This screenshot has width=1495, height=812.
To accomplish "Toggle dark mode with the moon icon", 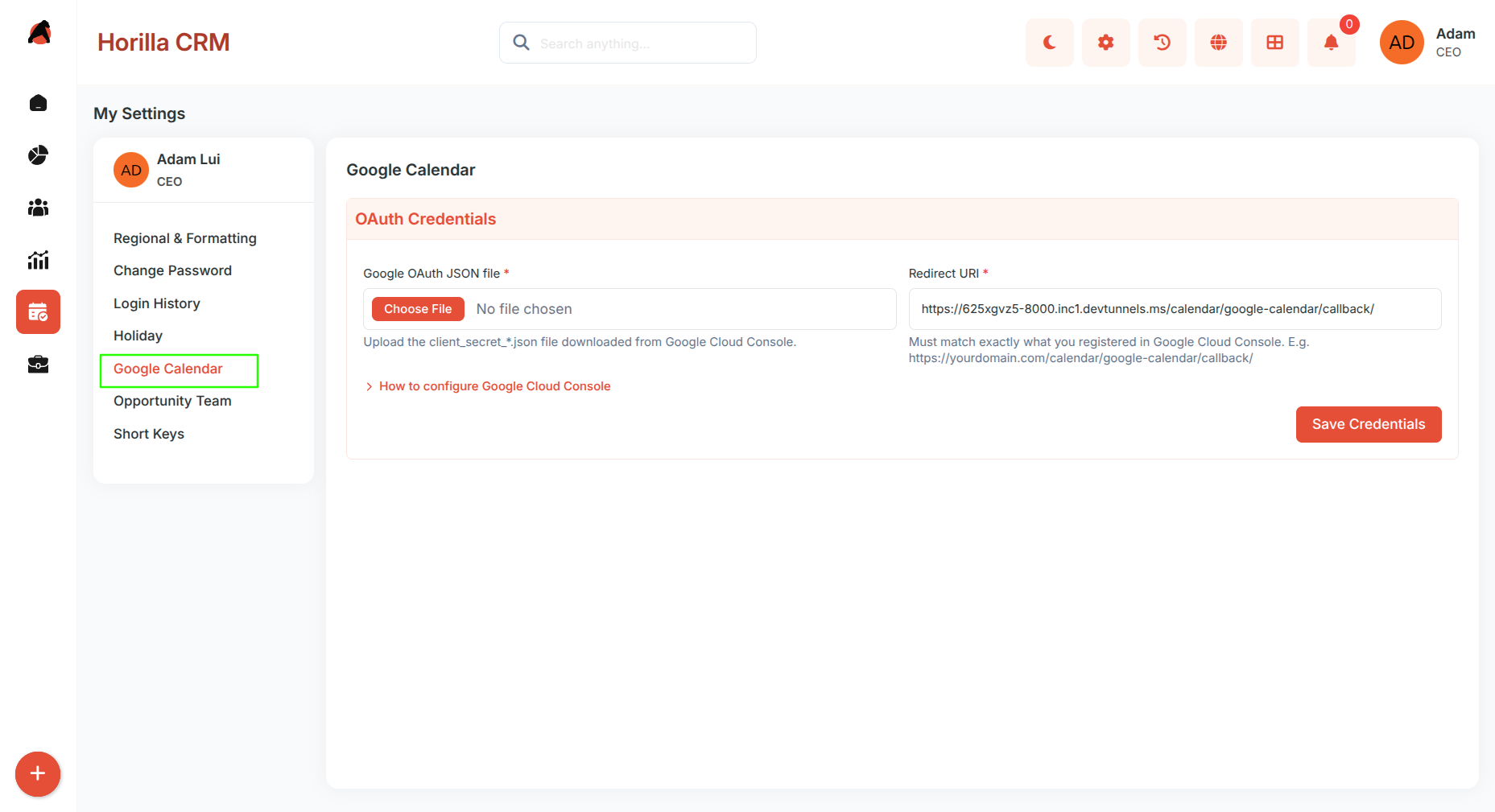I will point(1050,43).
